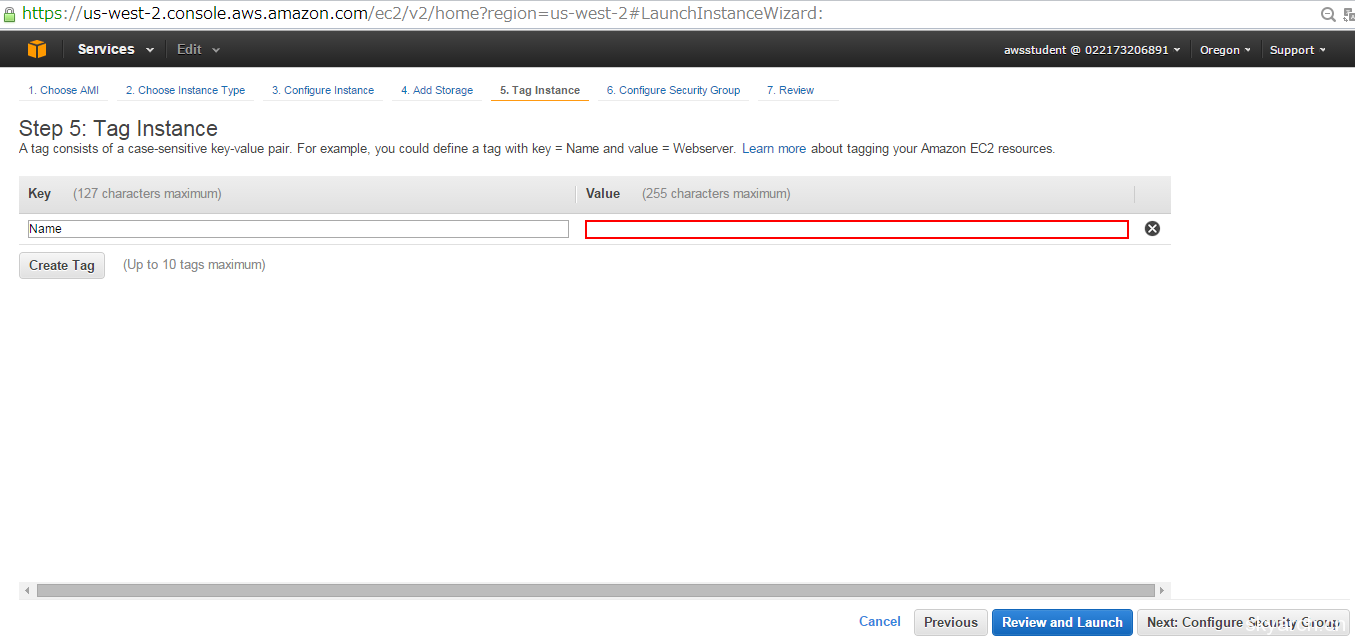Screen dimensions: 1355x639
Task: Remove the Name tag row with X icon
Action: [1152, 229]
